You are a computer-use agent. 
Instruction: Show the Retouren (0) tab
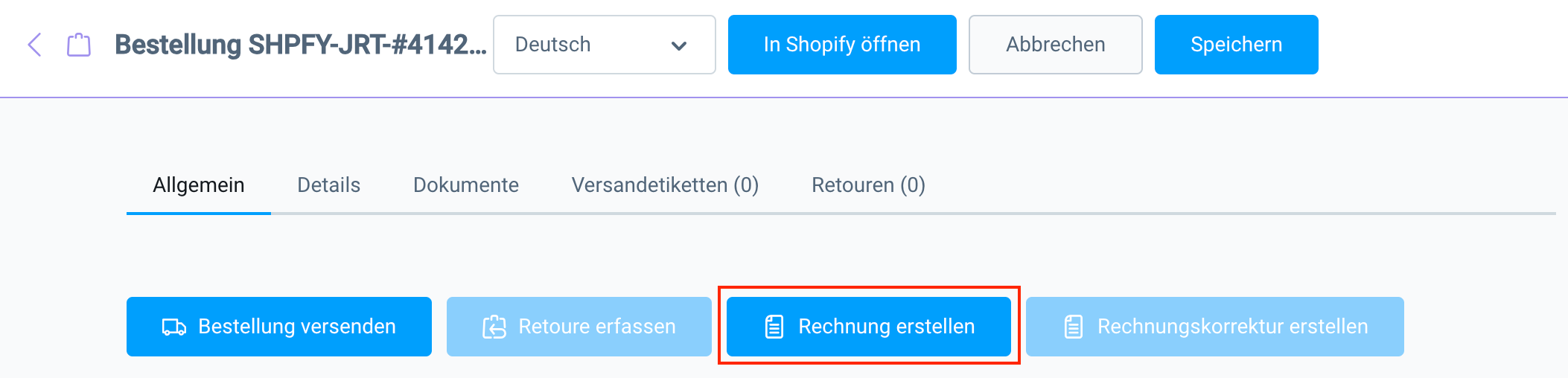pyautogui.click(x=868, y=185)
